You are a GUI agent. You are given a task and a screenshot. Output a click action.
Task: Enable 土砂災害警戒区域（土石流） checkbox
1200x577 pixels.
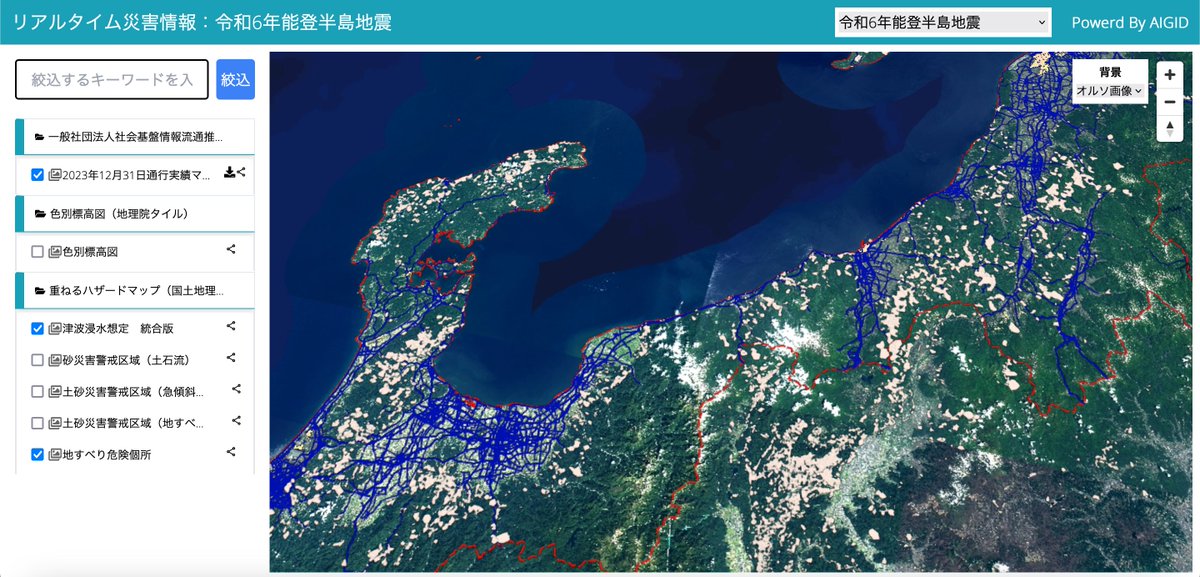38,360
